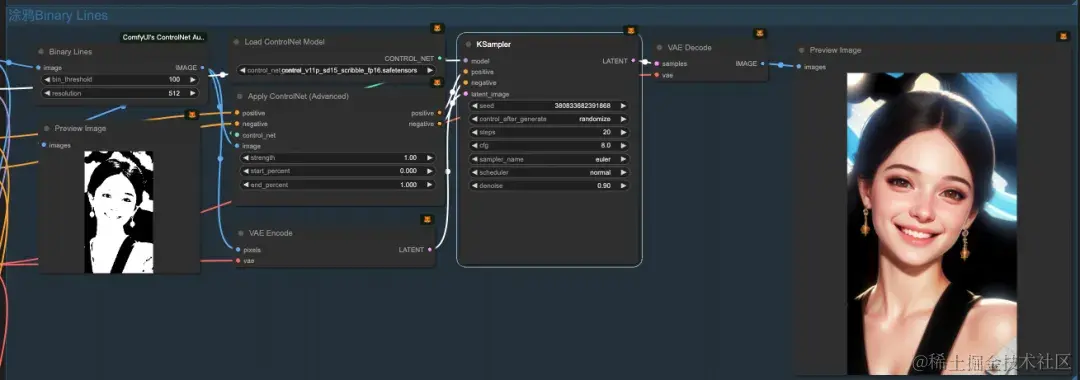Click the control_net input port on Apply ControlNet
Image resolution: width=1080 pixels, height=380 pixels.
click(x=236, y=135)
